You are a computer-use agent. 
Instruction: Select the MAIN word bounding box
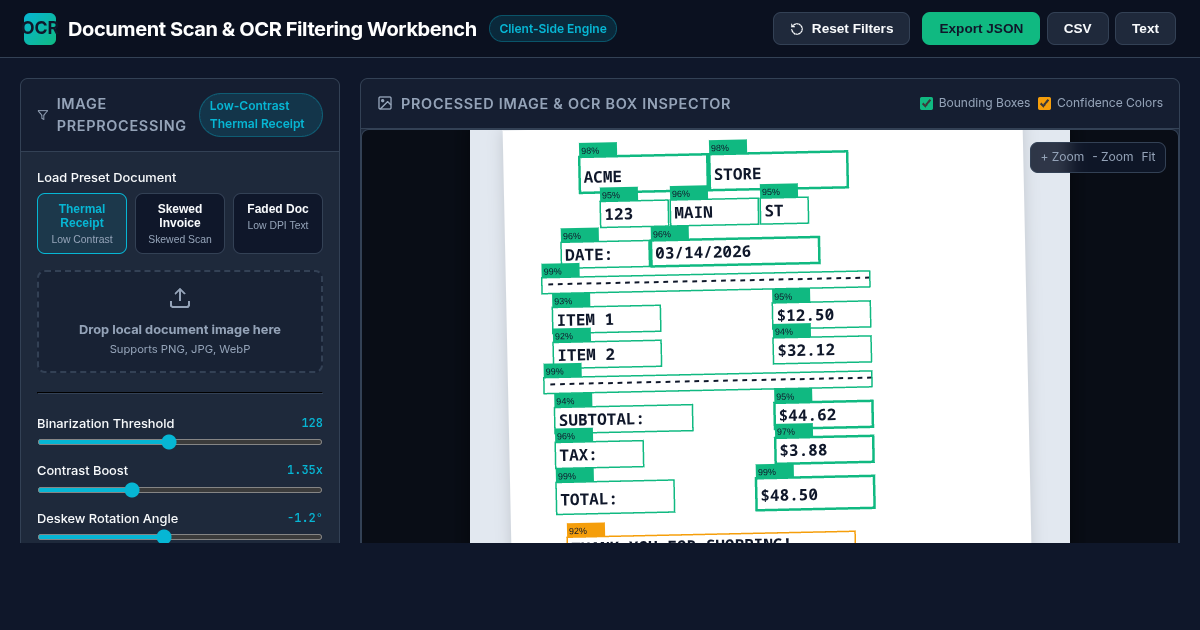tap(714, 212)
